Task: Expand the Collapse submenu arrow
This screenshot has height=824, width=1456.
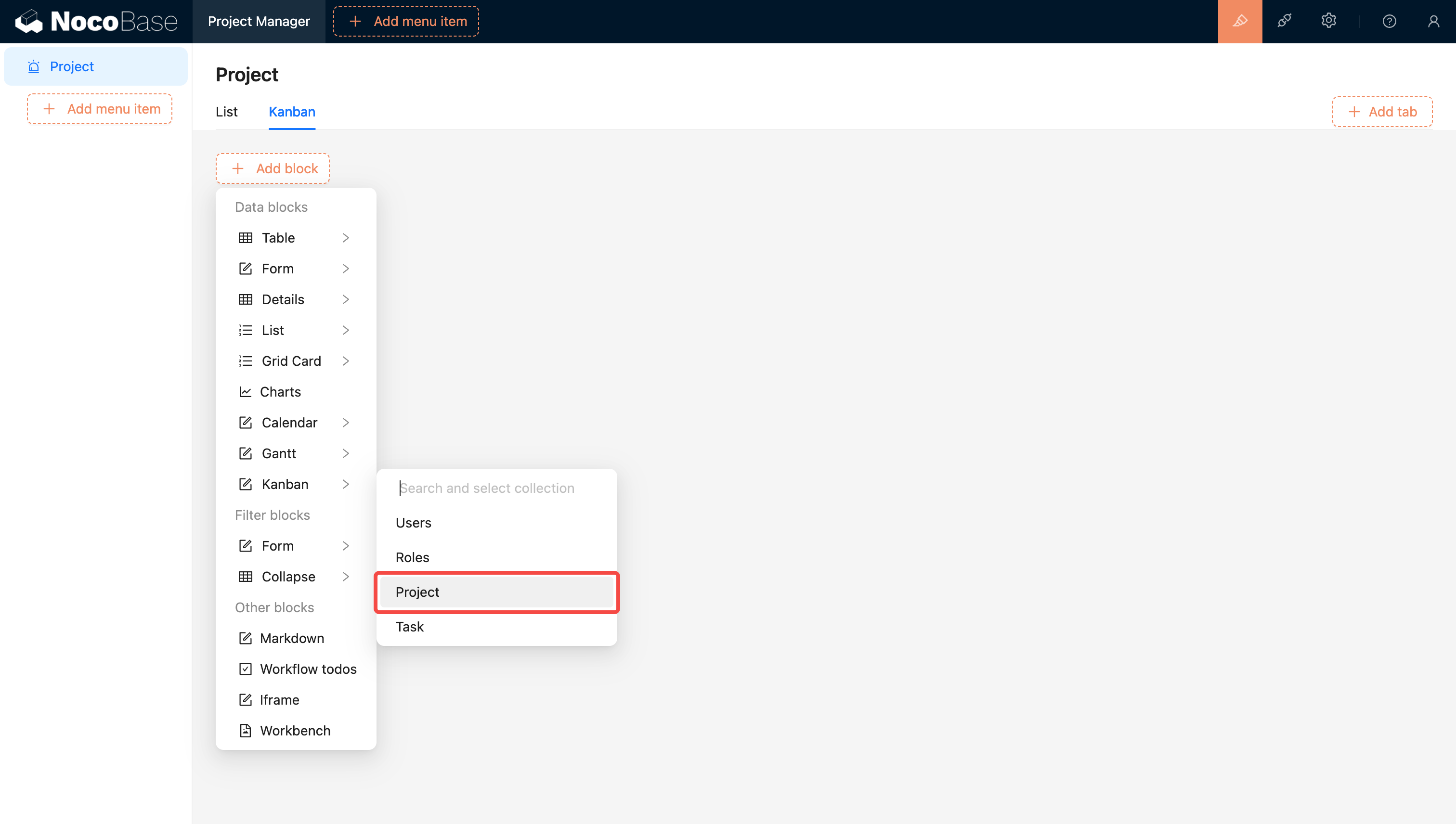Action: 346,577
